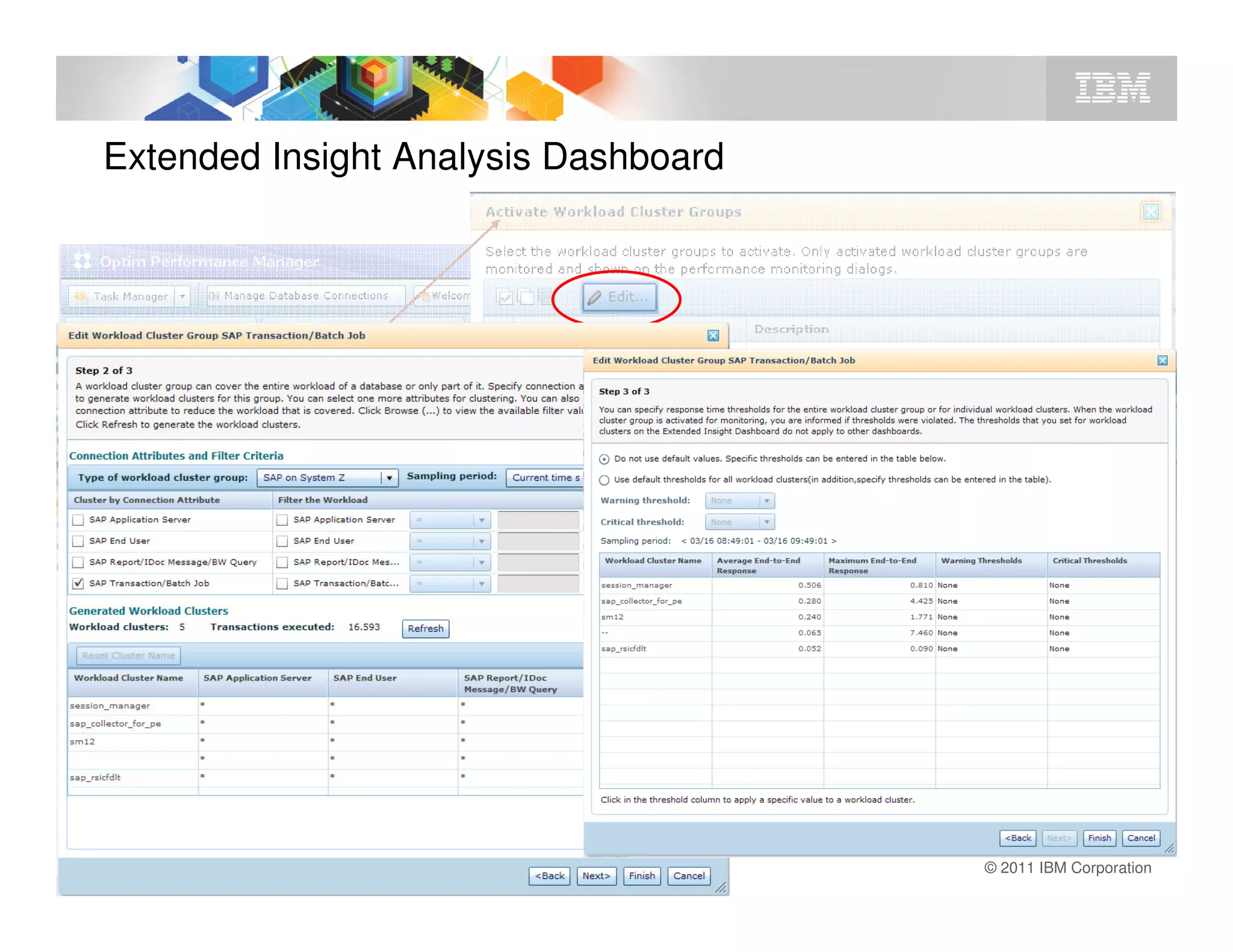Check SAP End User under Filter the Workload

coord(282,541)
